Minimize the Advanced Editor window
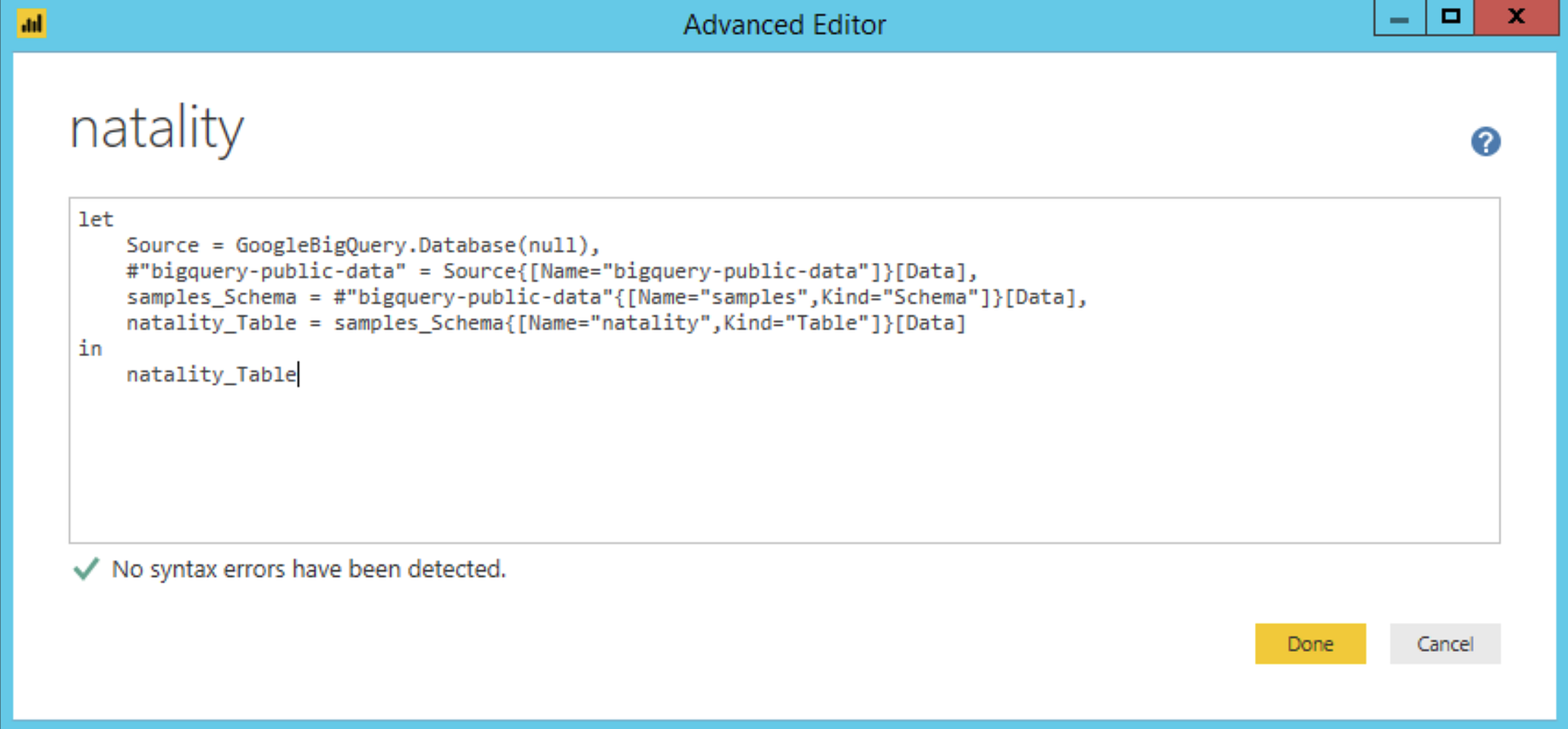Viewport: 1568px width, 729px height. point(1399,17)
